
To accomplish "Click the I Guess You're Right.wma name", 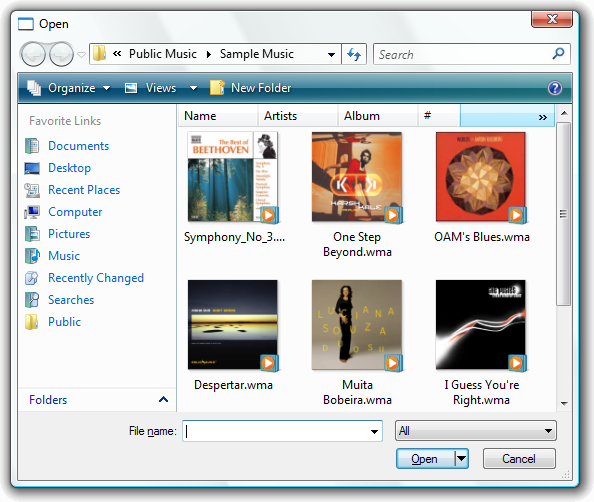I will 481,393.
